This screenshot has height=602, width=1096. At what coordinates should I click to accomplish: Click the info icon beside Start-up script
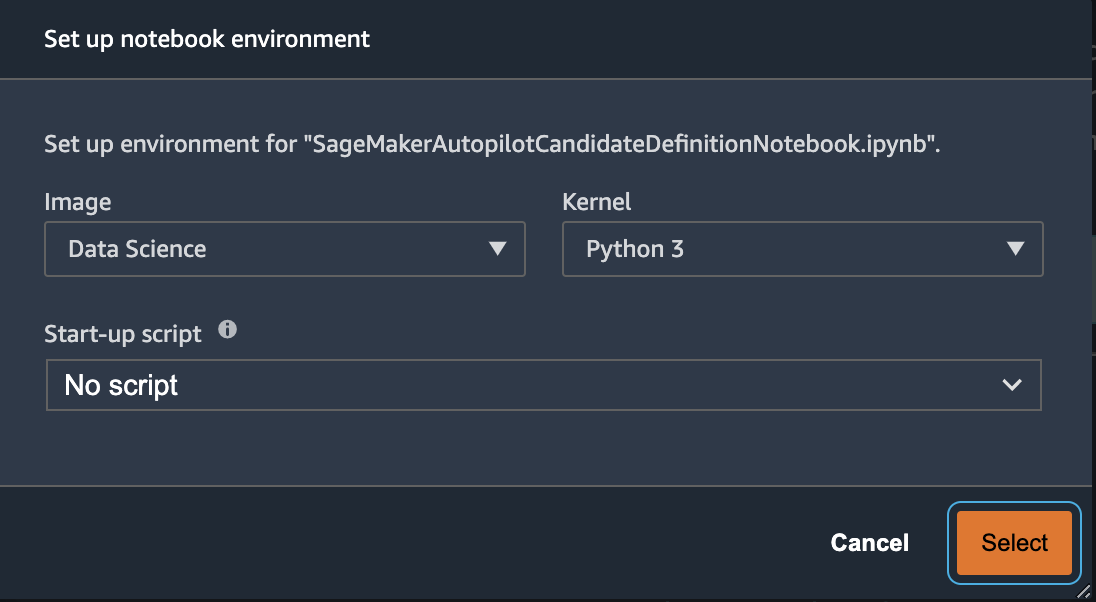[x=228, y=329]
